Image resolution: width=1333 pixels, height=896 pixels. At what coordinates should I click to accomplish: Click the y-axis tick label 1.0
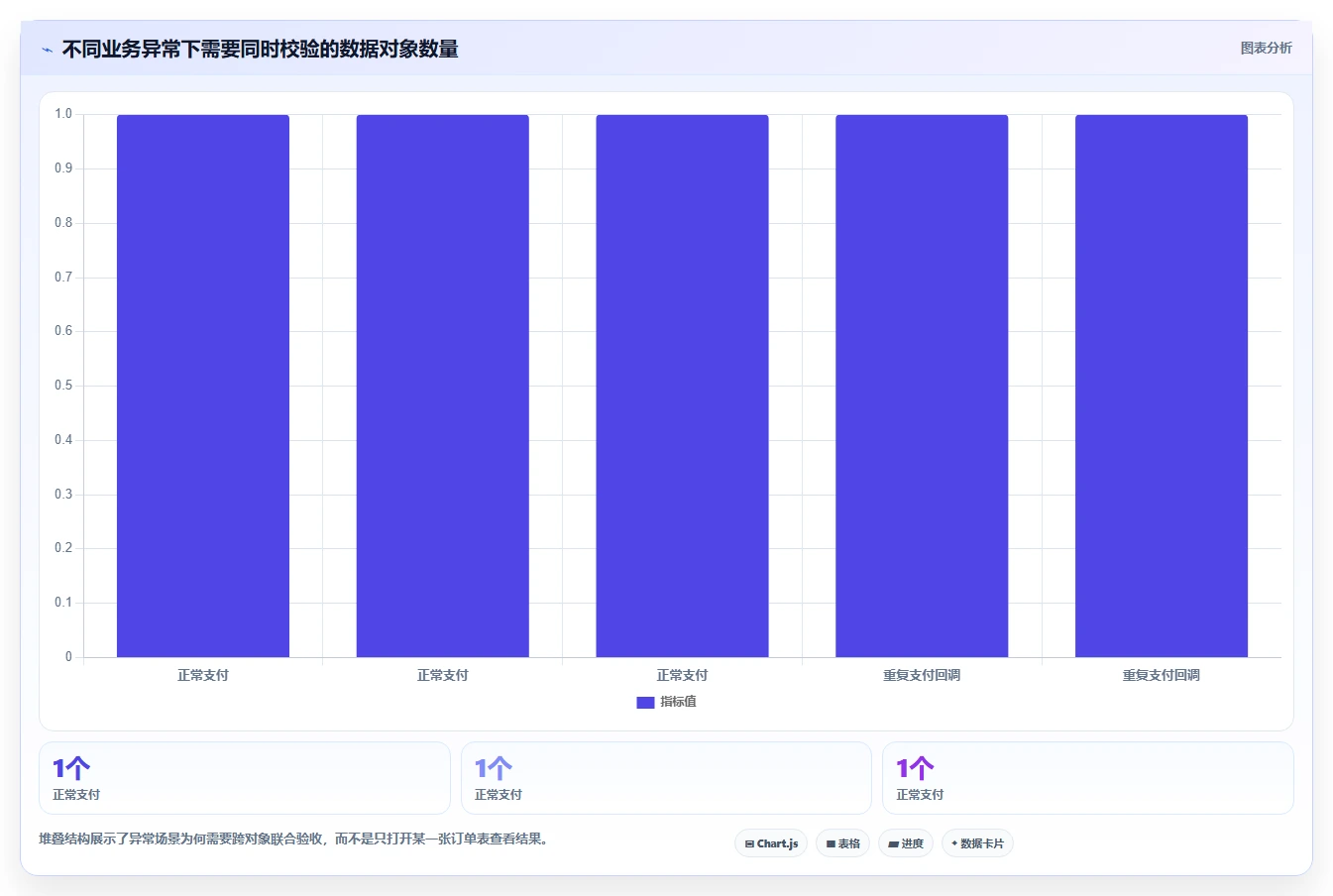click(63, 114)
